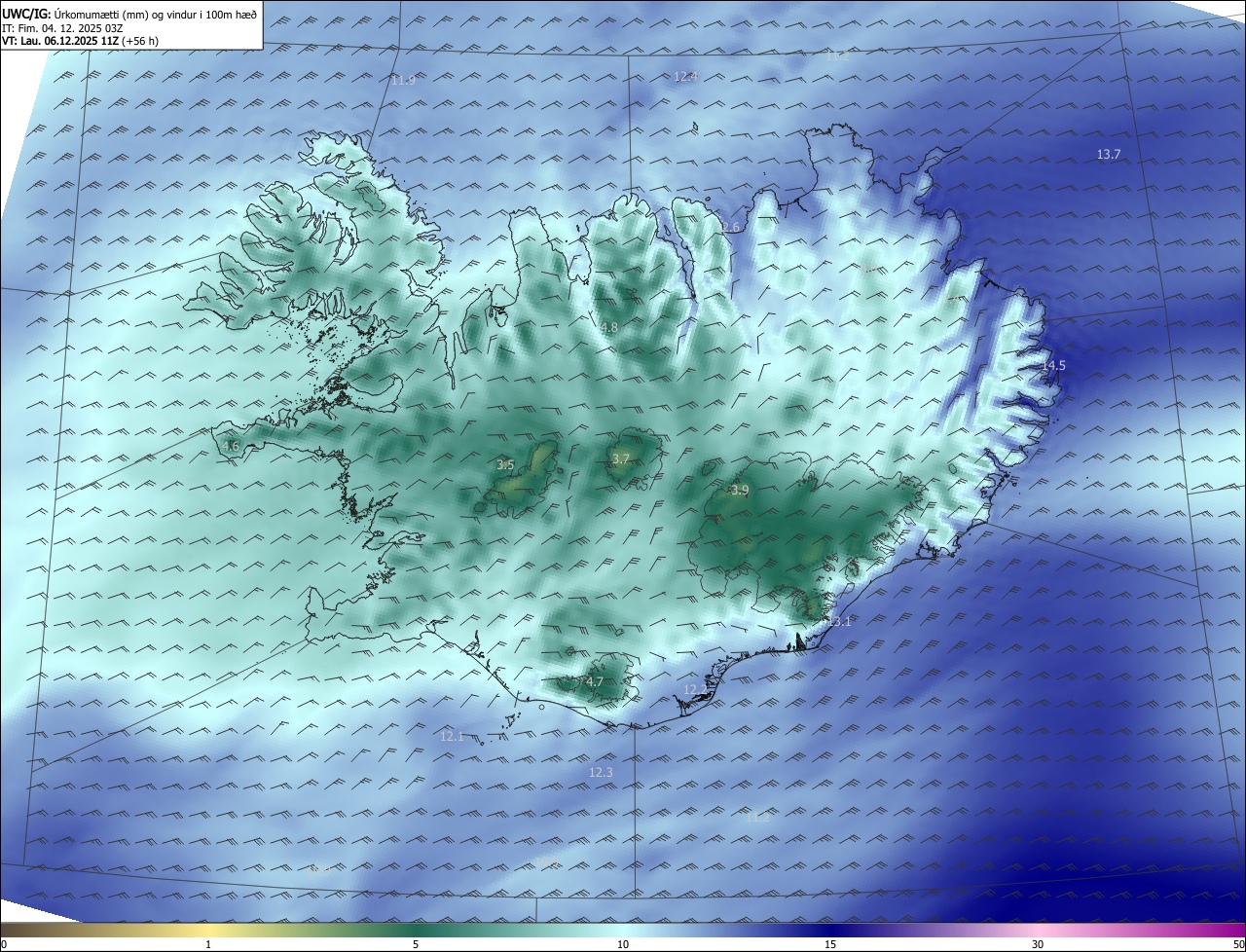Screen dimensions: 1246x952
Task: Click the colorbar tick label 30
Action: click(x=1038, y=945)
